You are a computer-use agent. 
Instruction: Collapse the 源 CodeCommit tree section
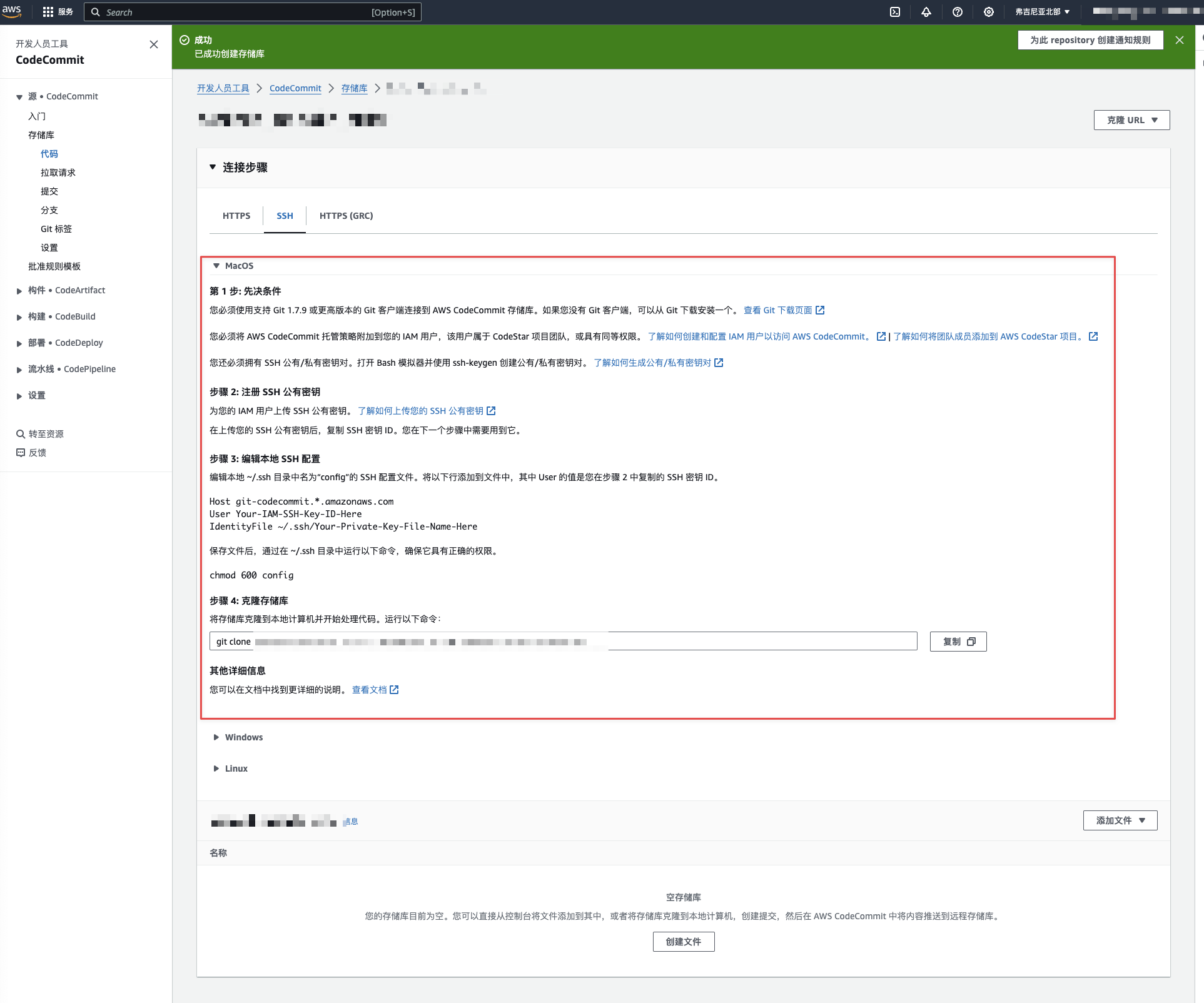click(x=19, y=97)
